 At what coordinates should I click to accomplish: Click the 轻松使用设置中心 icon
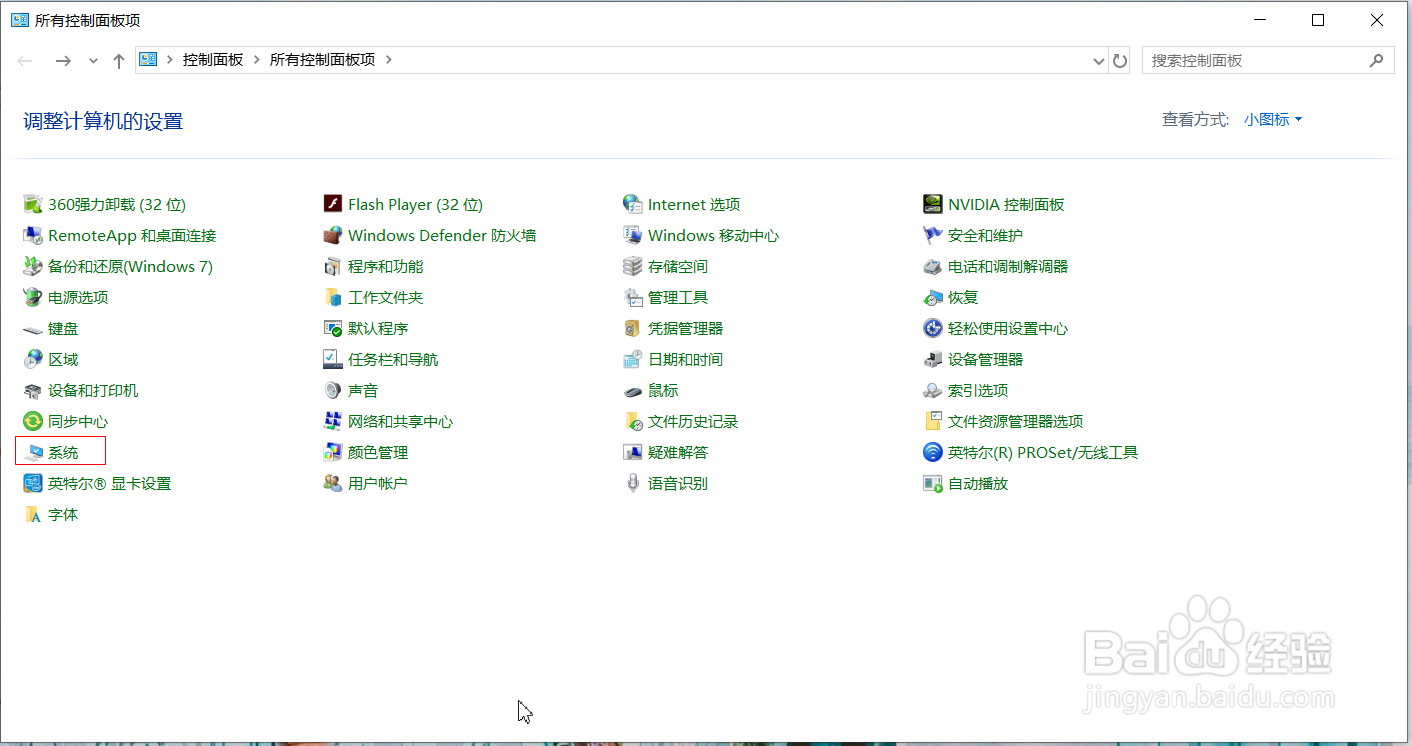click(x=932, y=328)
